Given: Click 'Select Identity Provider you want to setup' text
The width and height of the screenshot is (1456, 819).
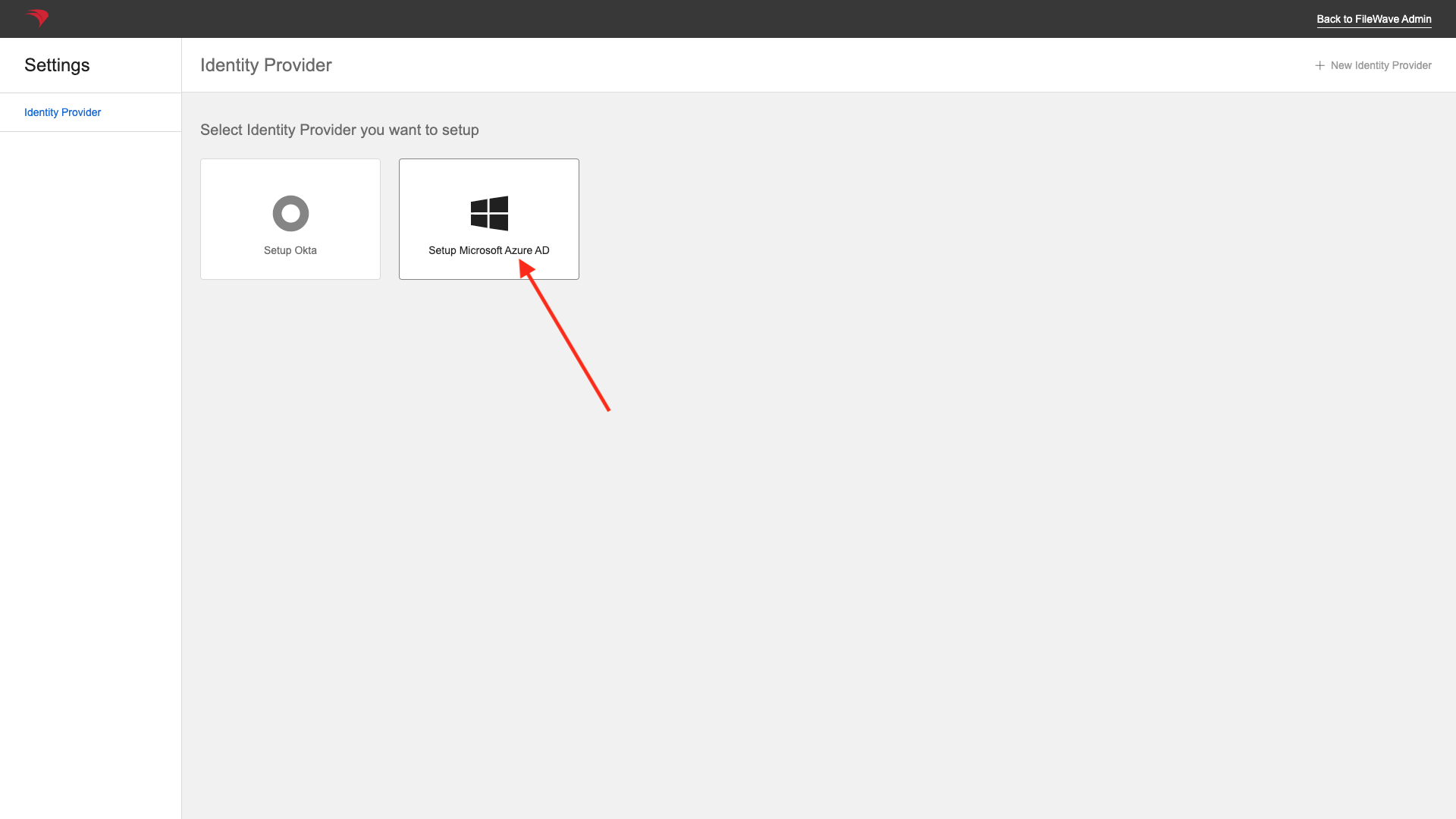Looking at the screenshot, I should (x=340, y=130).
